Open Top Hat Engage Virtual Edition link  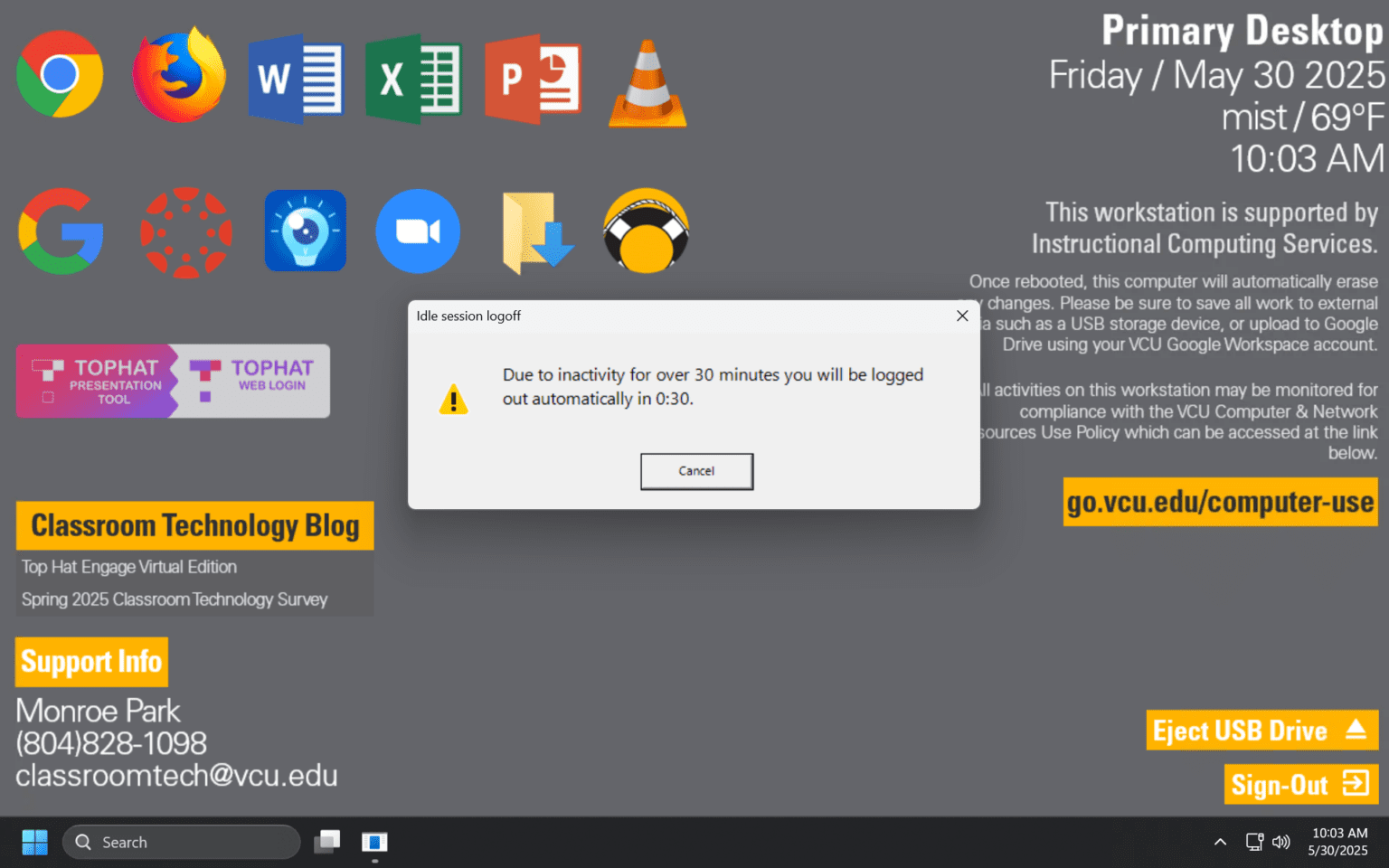pyautogui.click(x=129, y=567)
